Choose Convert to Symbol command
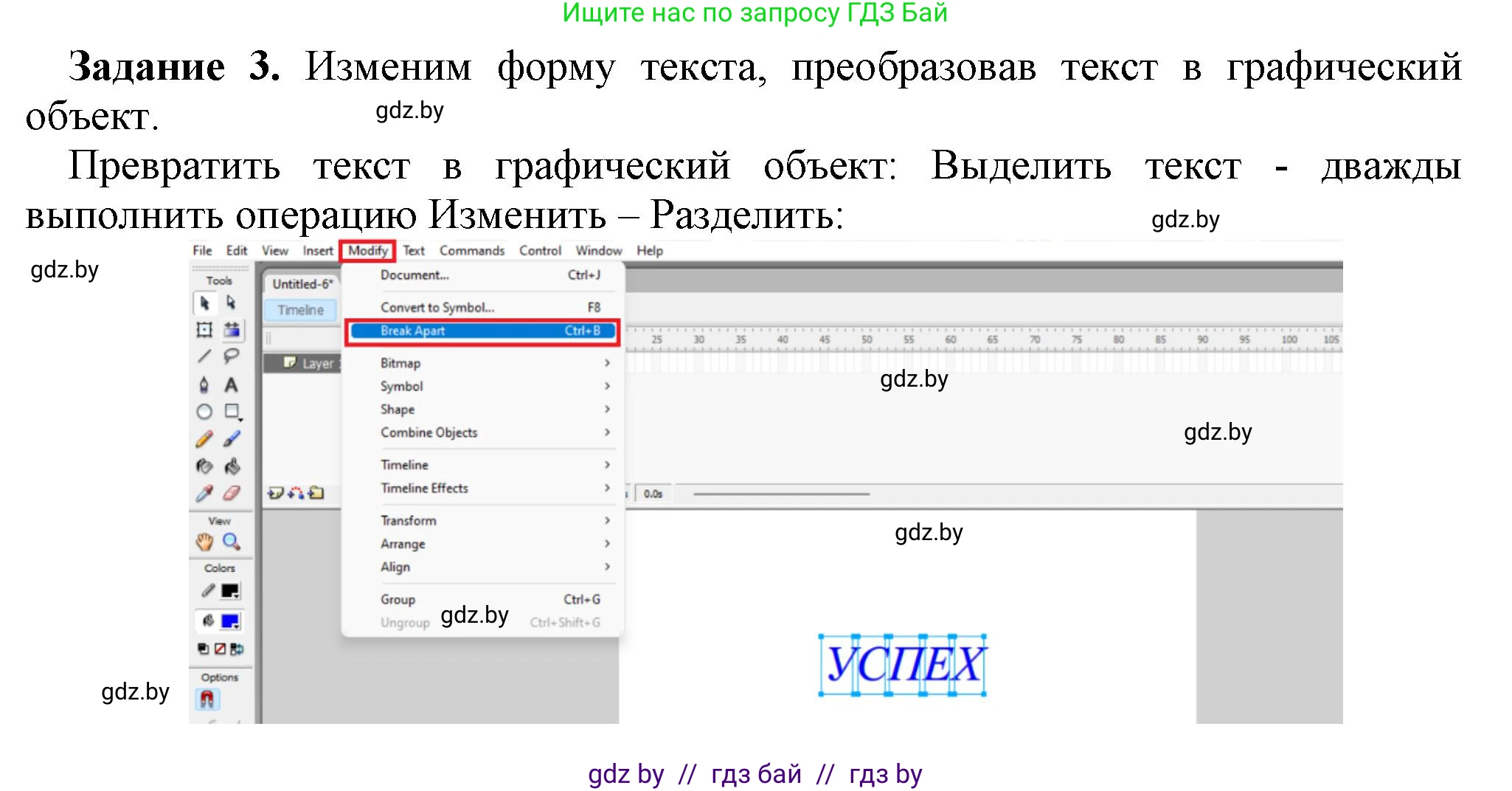Viewport: 1512px width, 791px height. pyautogui.click(x=437, y=307)
